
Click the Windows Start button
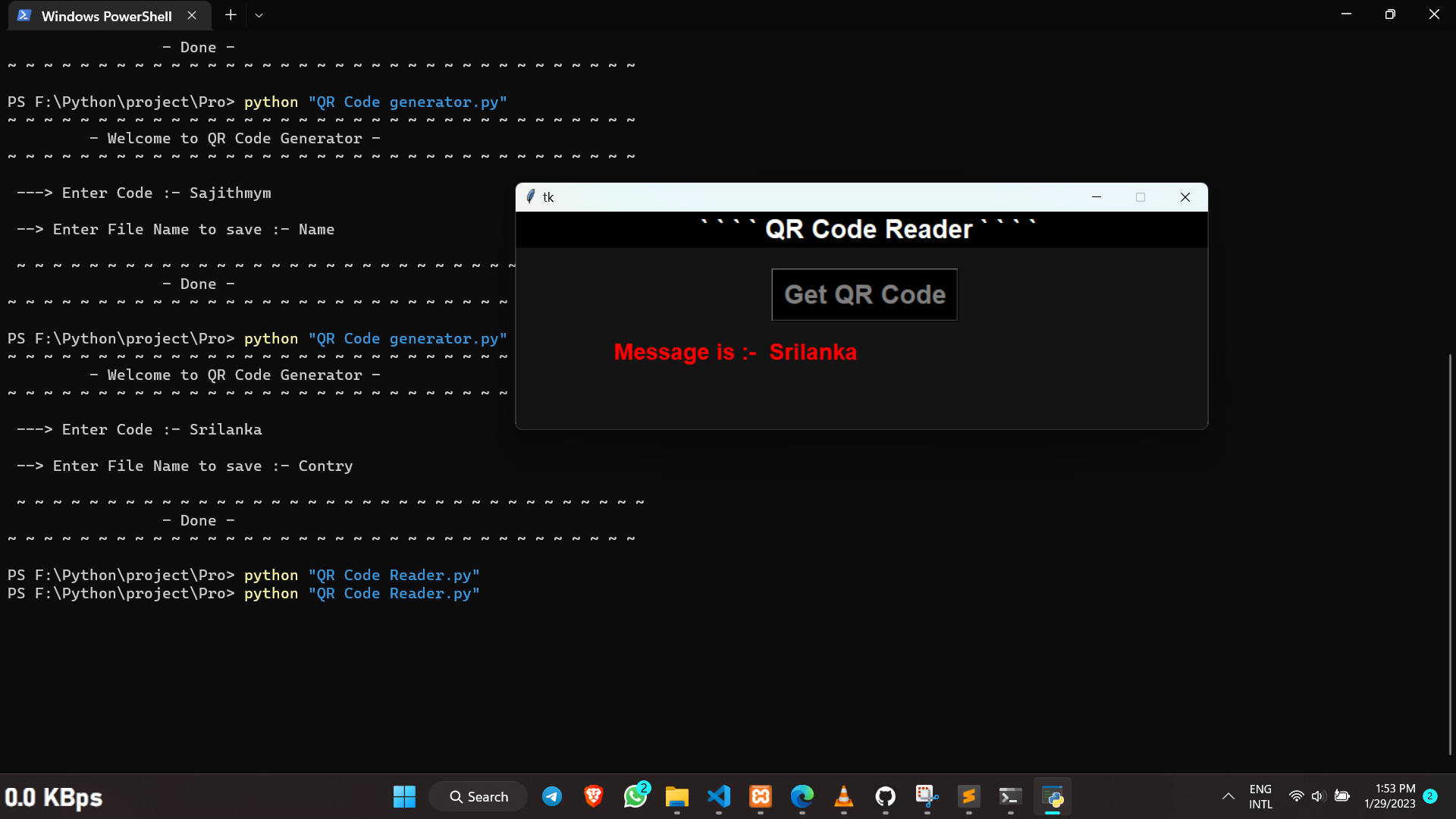click(x=404, y=796)
